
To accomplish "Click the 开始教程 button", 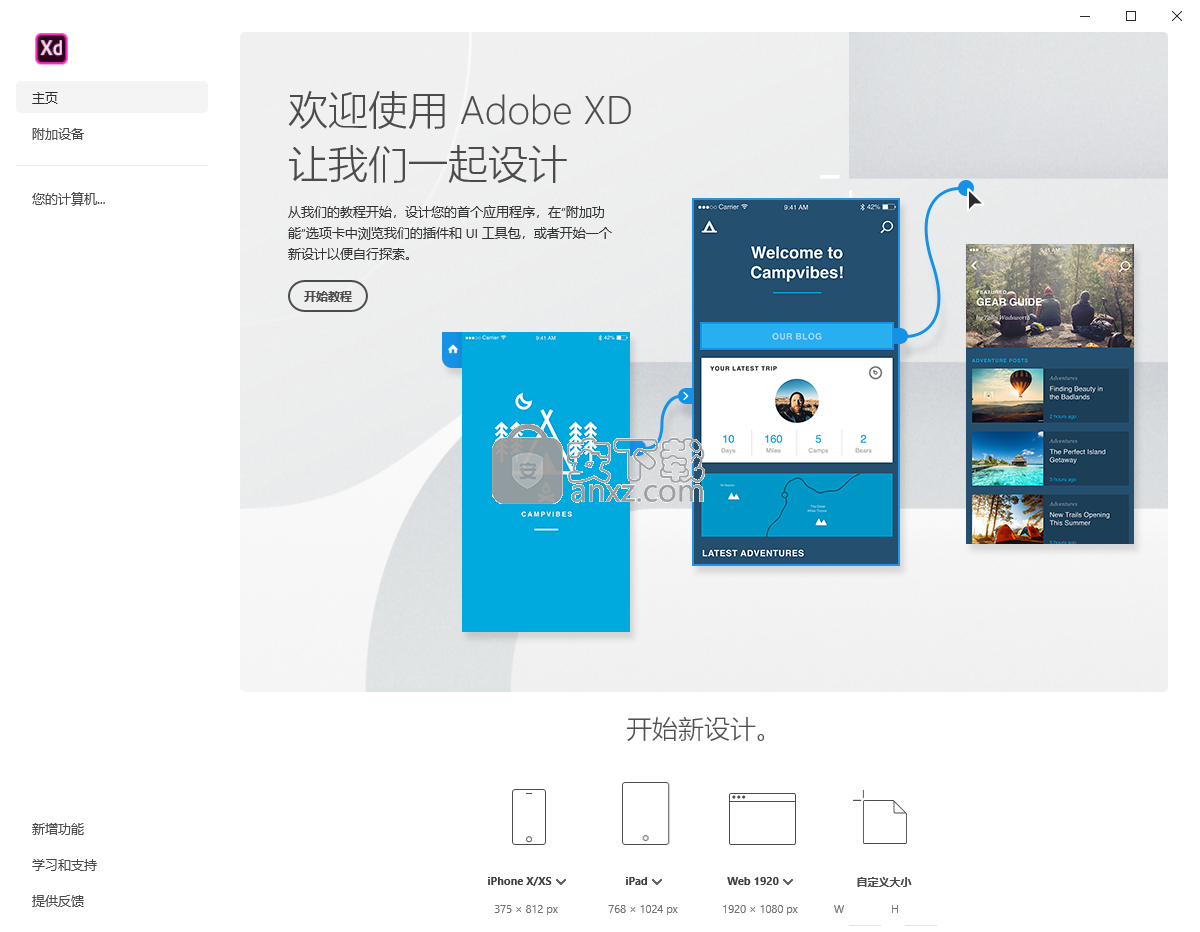I will point(328,297).
